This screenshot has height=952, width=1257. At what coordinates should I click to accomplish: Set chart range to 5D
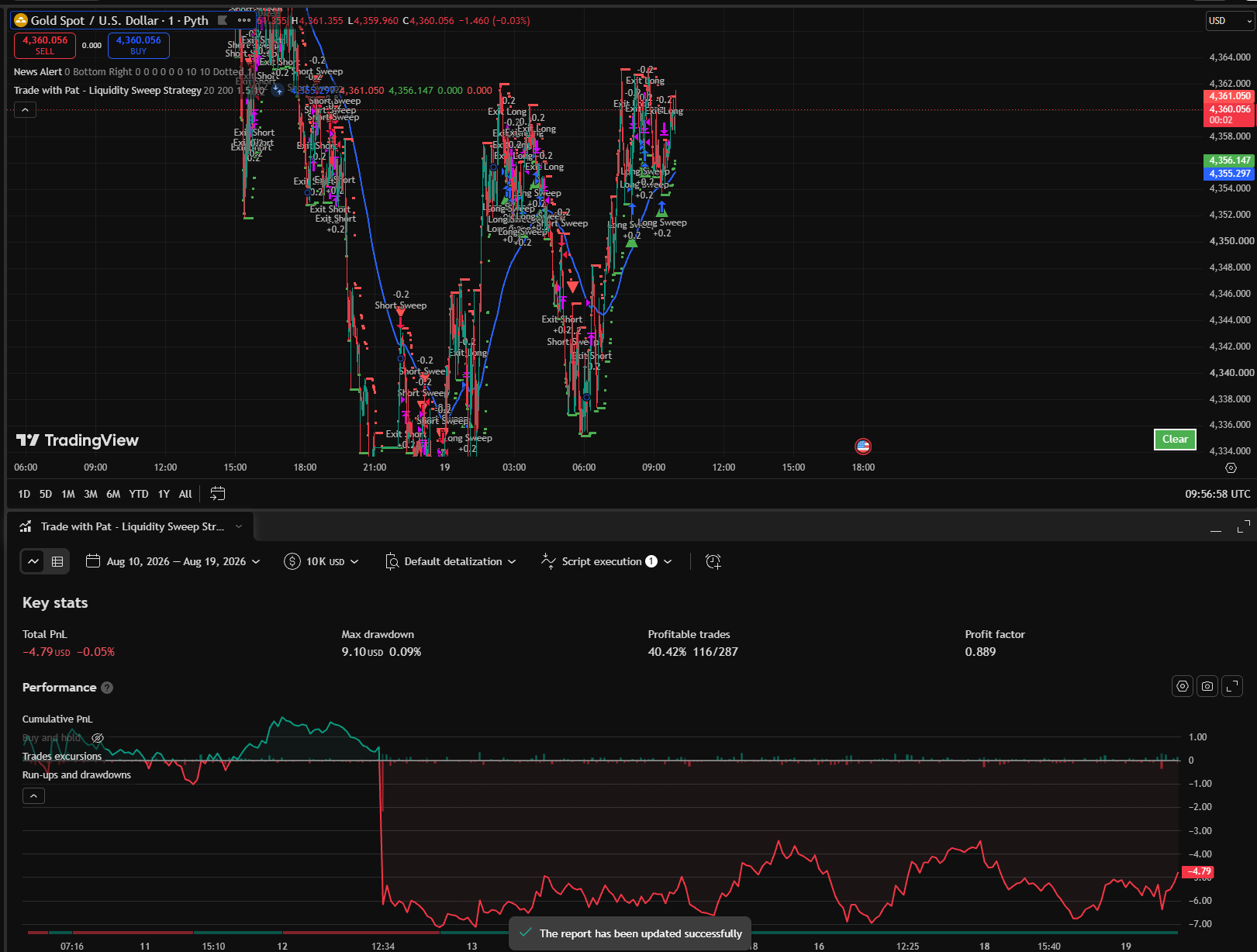coord(46,494)
